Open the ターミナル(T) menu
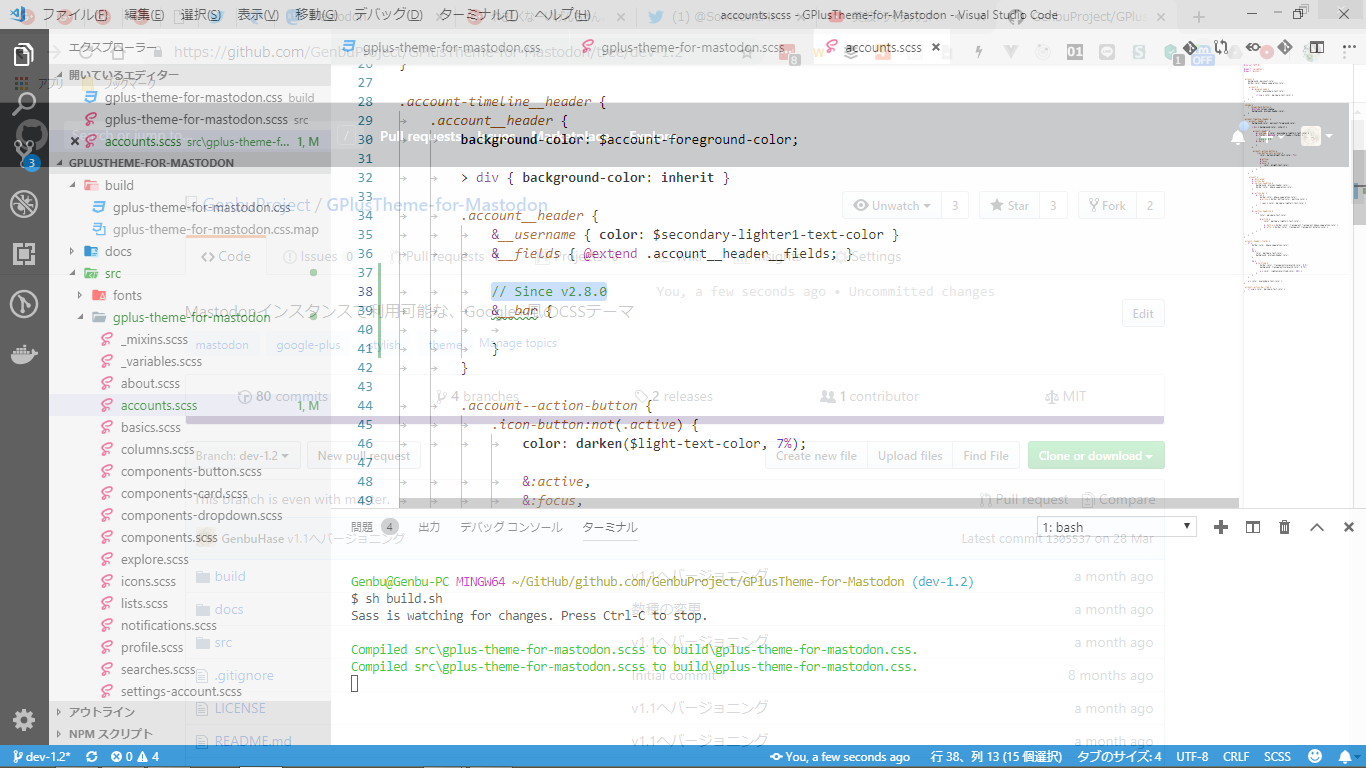The width and height of the screenshot is (1366, 768). 477,15
